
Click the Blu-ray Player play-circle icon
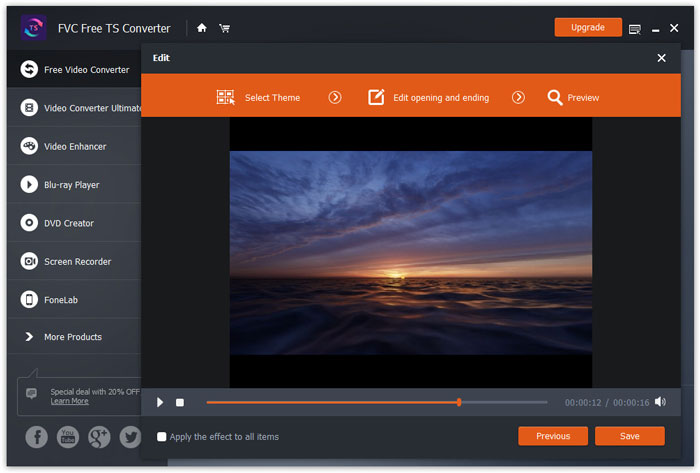tap(29, 184)
